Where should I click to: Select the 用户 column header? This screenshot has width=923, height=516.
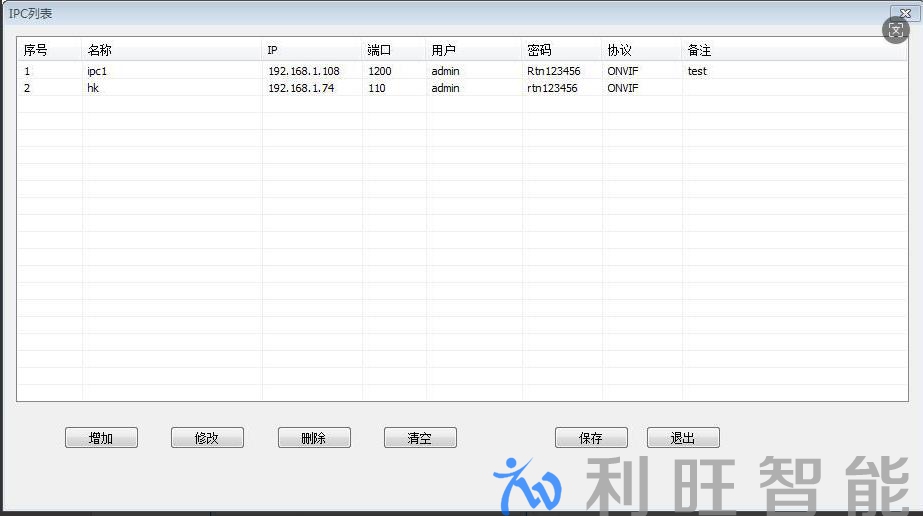click(x=473, y=50)
